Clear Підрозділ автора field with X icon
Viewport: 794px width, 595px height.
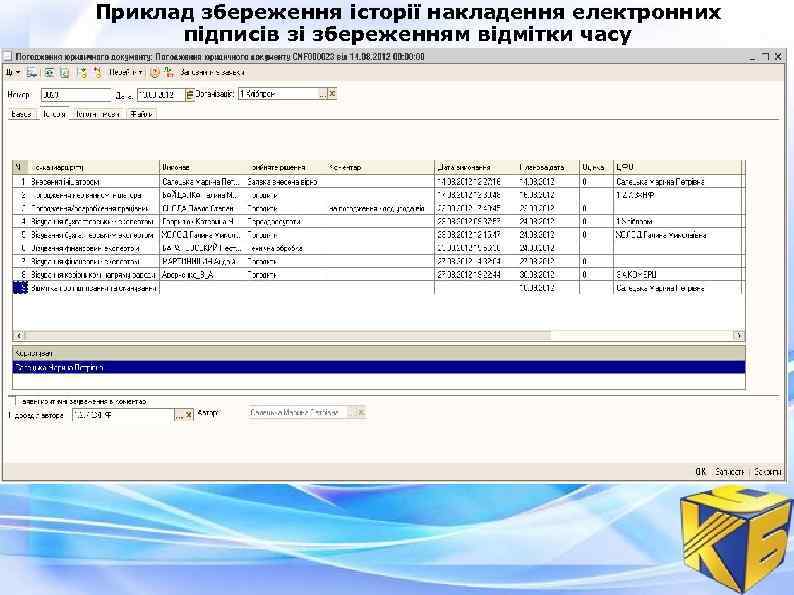[x=189, y=415]
